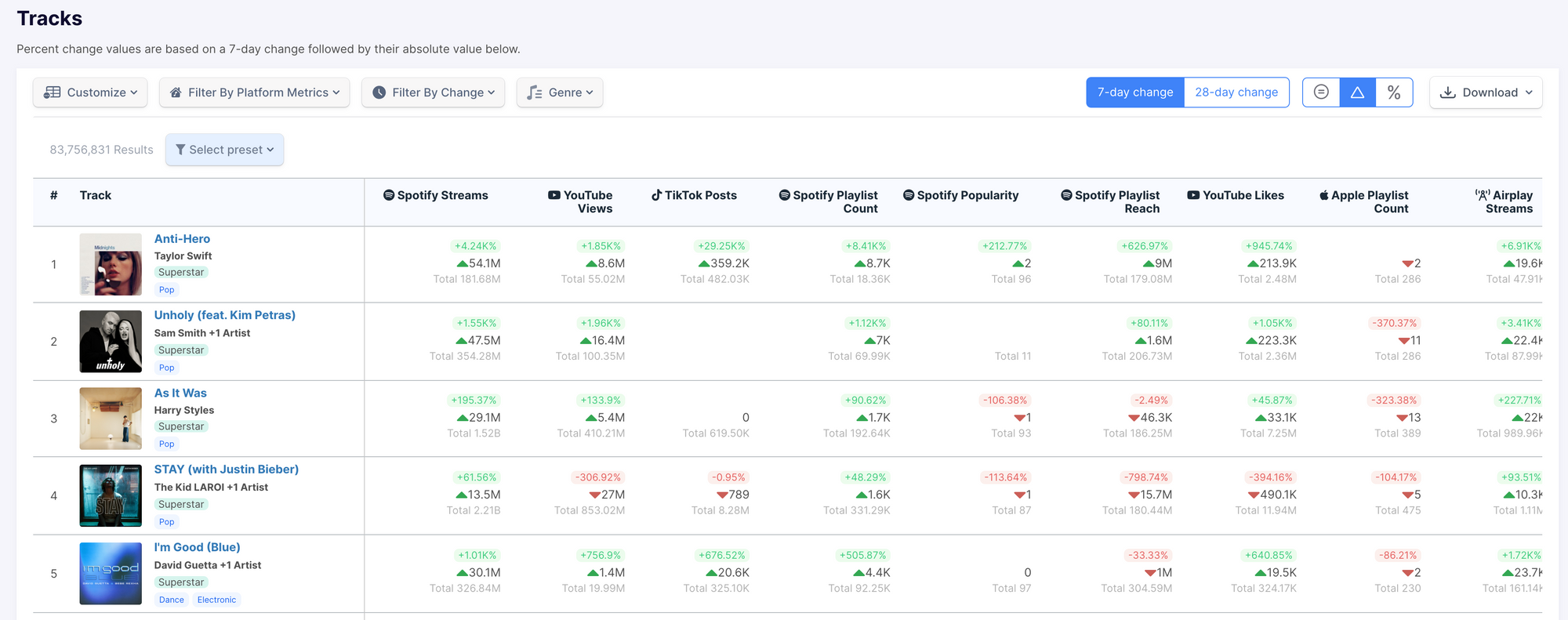Click the equals sign absolute value icon
1568x620 pixels.
(1321, 92)
